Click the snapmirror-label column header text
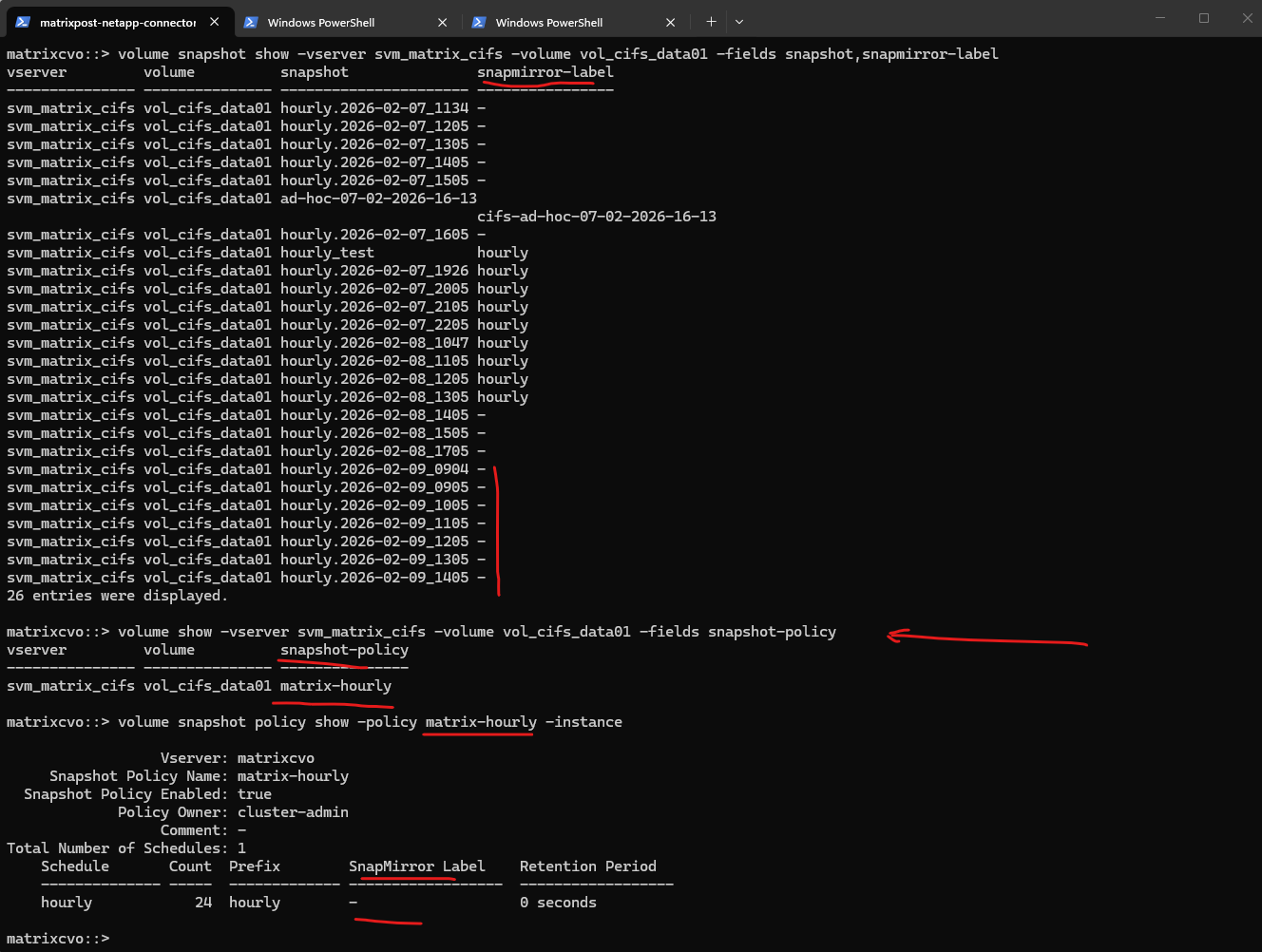The image size is (1262, 952). coord(545,72)
